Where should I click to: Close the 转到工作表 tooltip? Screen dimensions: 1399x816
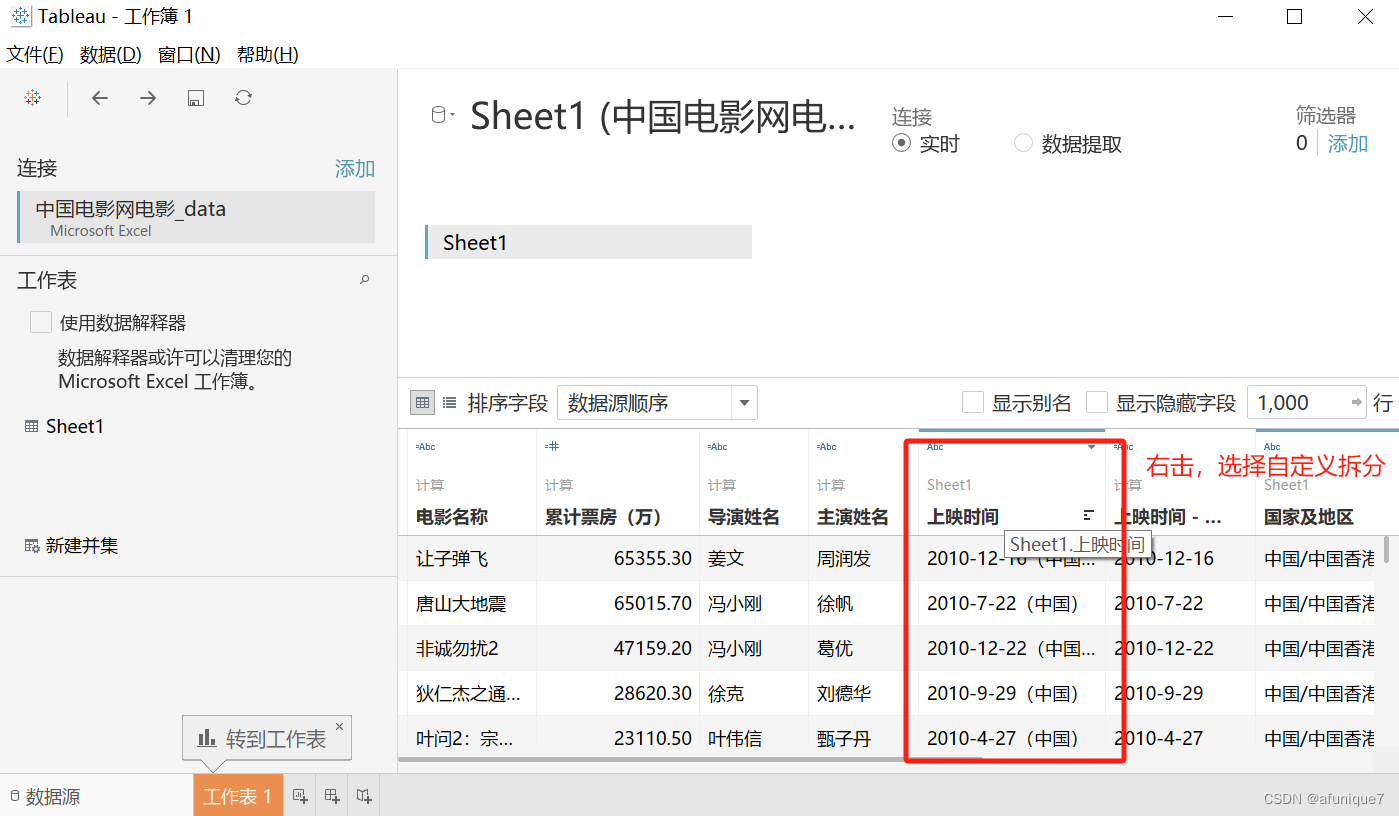point(339,727)
